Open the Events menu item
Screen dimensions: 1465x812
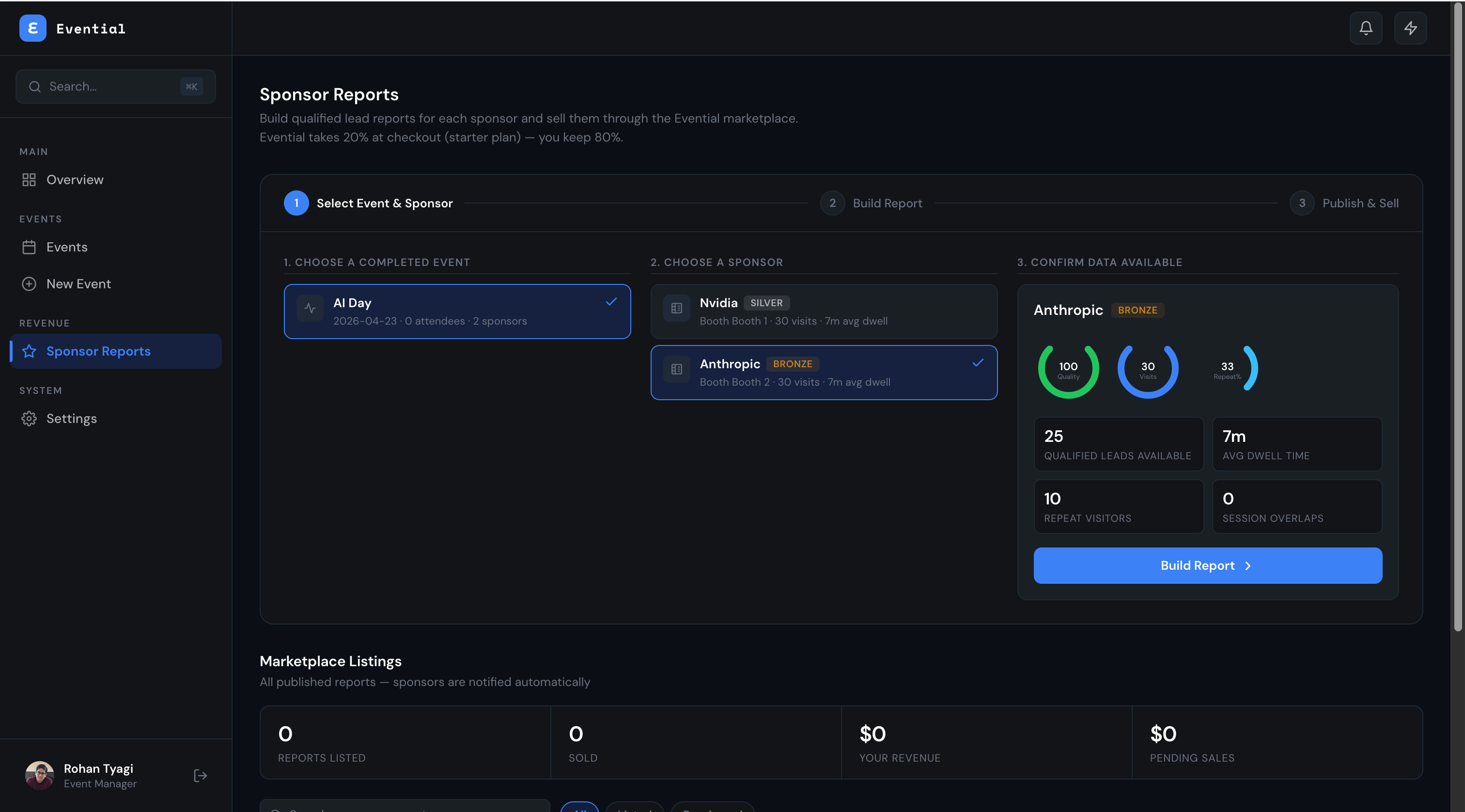click(x=116, y=247)
